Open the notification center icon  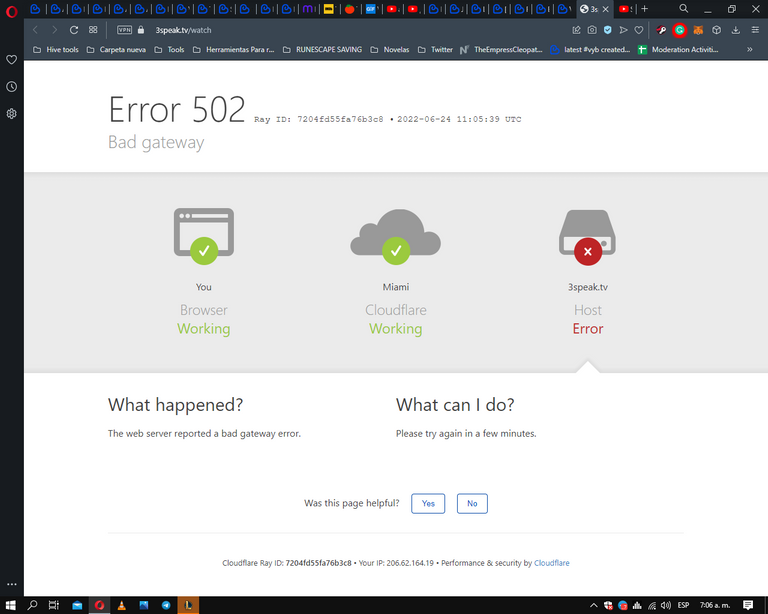(748, 606)
